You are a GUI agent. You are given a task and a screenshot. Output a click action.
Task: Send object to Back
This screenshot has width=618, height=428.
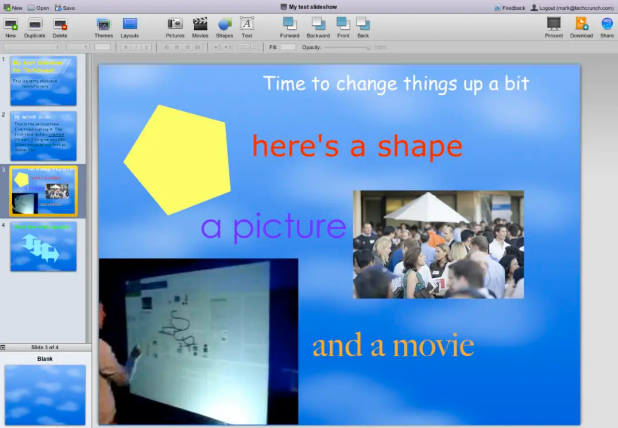tap(363, 28)
